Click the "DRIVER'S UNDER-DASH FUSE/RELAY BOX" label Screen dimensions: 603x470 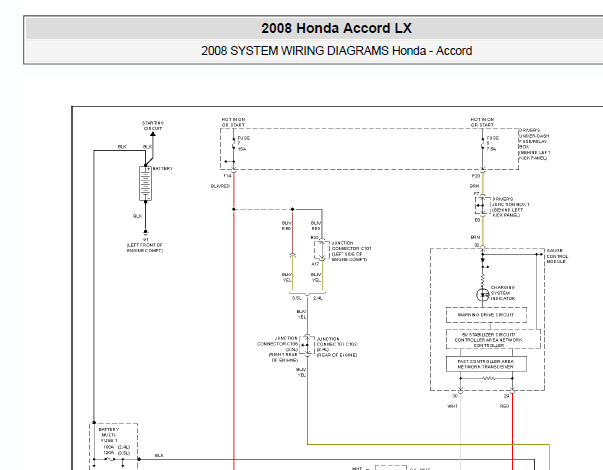tap(534, 144)
